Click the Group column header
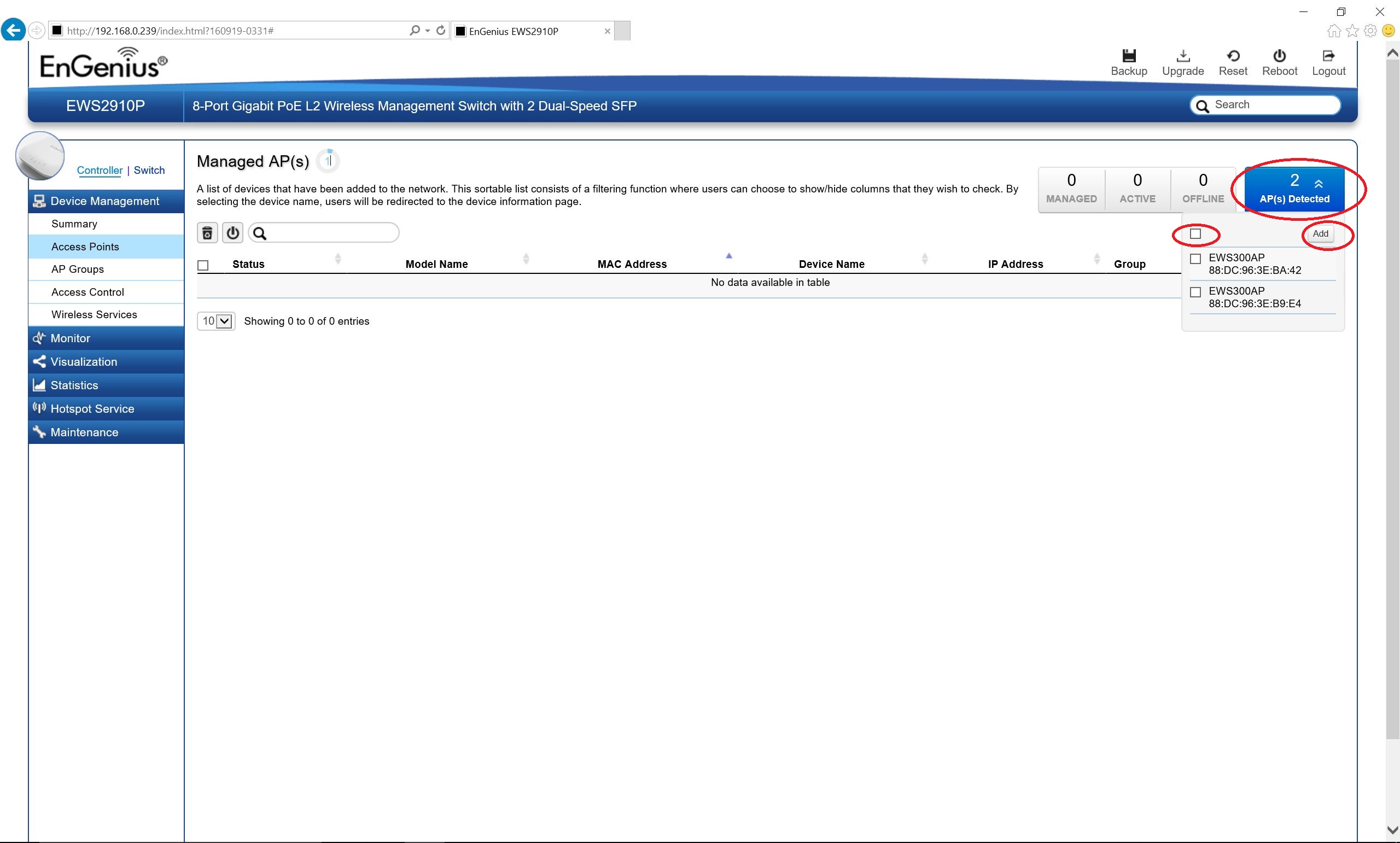Image resolution: width=1400 pixels, height=843 pixels. [1129, 264]
